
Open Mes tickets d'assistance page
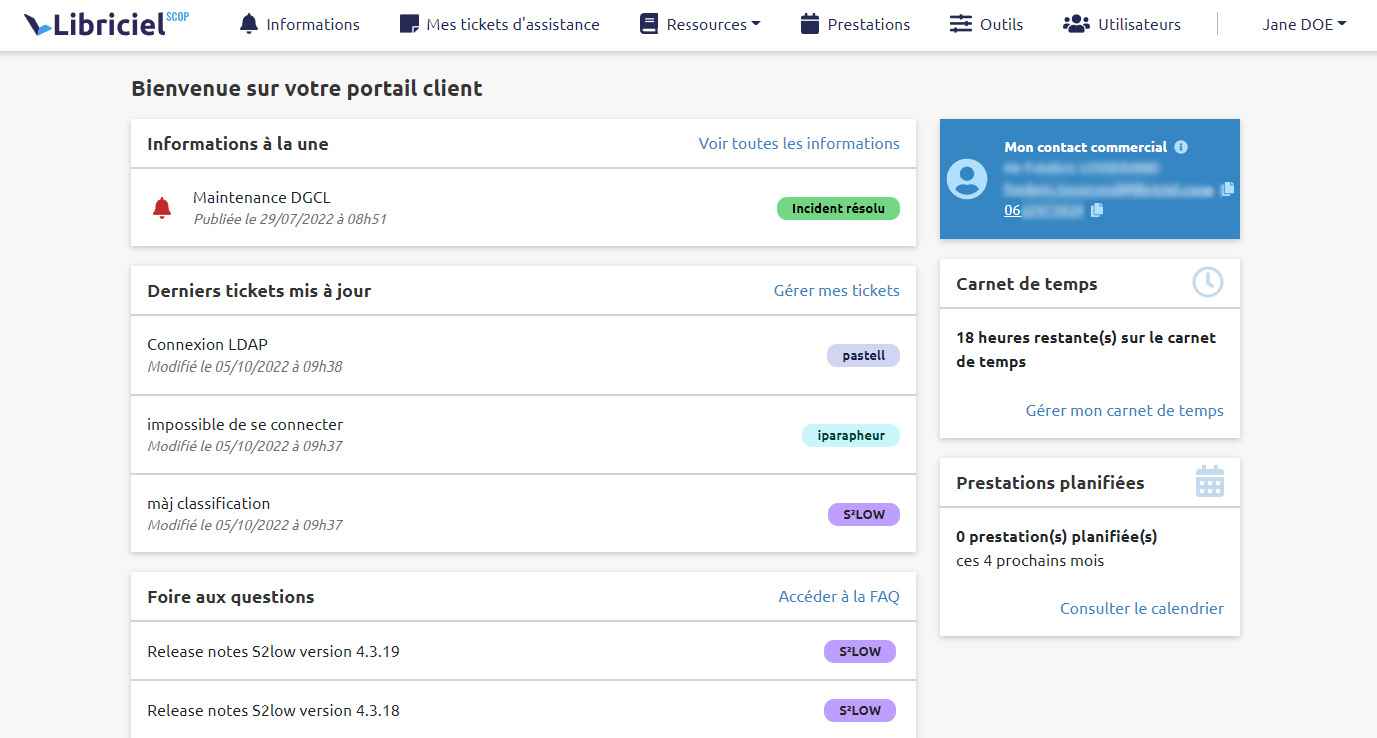coord(500,24)
